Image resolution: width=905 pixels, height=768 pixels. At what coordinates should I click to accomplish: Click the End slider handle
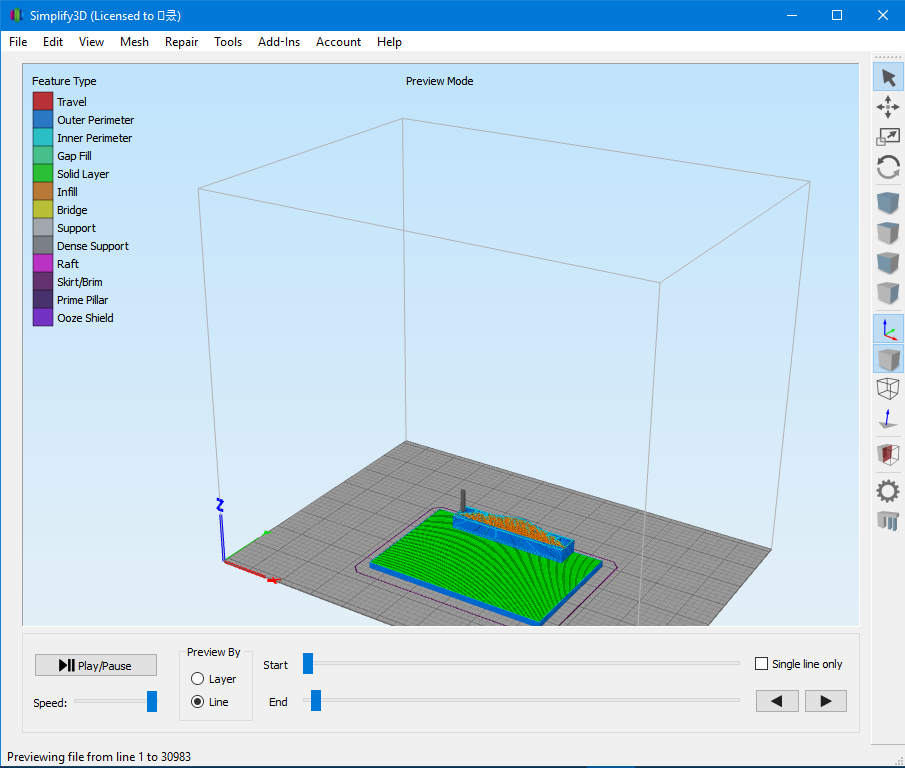316,700
